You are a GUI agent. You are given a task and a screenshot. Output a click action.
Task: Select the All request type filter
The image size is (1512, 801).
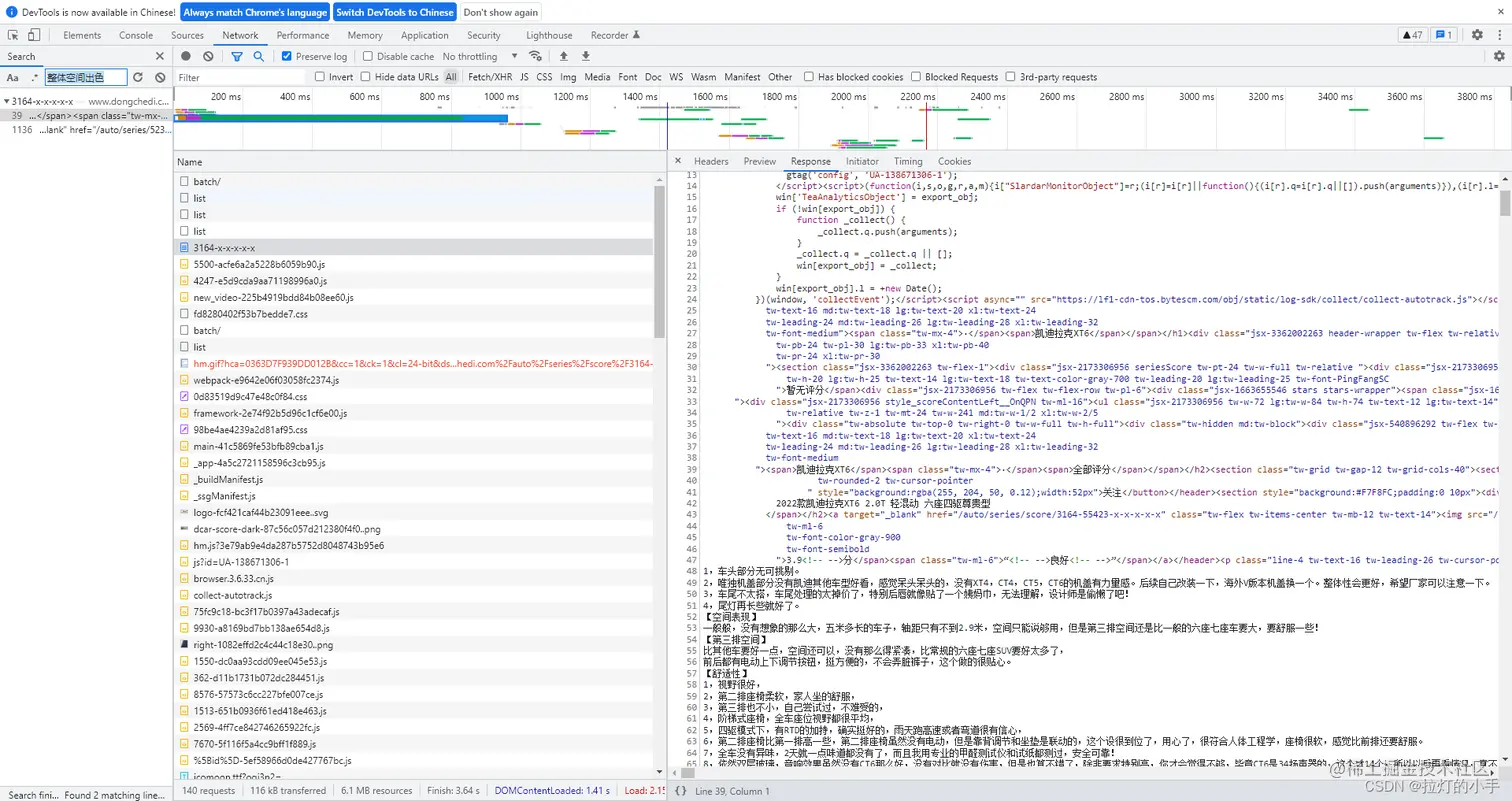pos(451,77)
